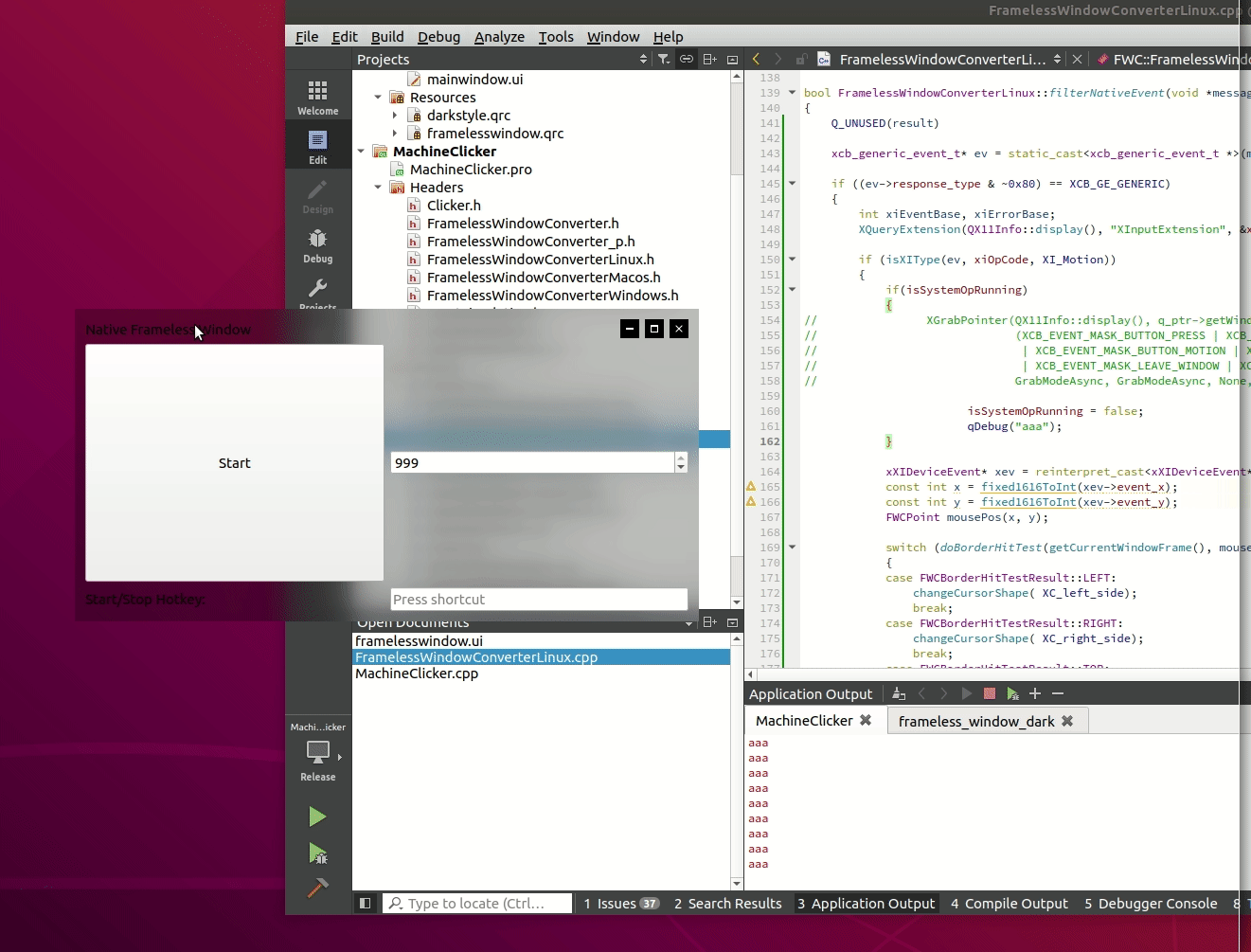Screen dimensions: 1251x952
Task: Start debugging using the play-with-bug icon
Action: coord(317,853)
